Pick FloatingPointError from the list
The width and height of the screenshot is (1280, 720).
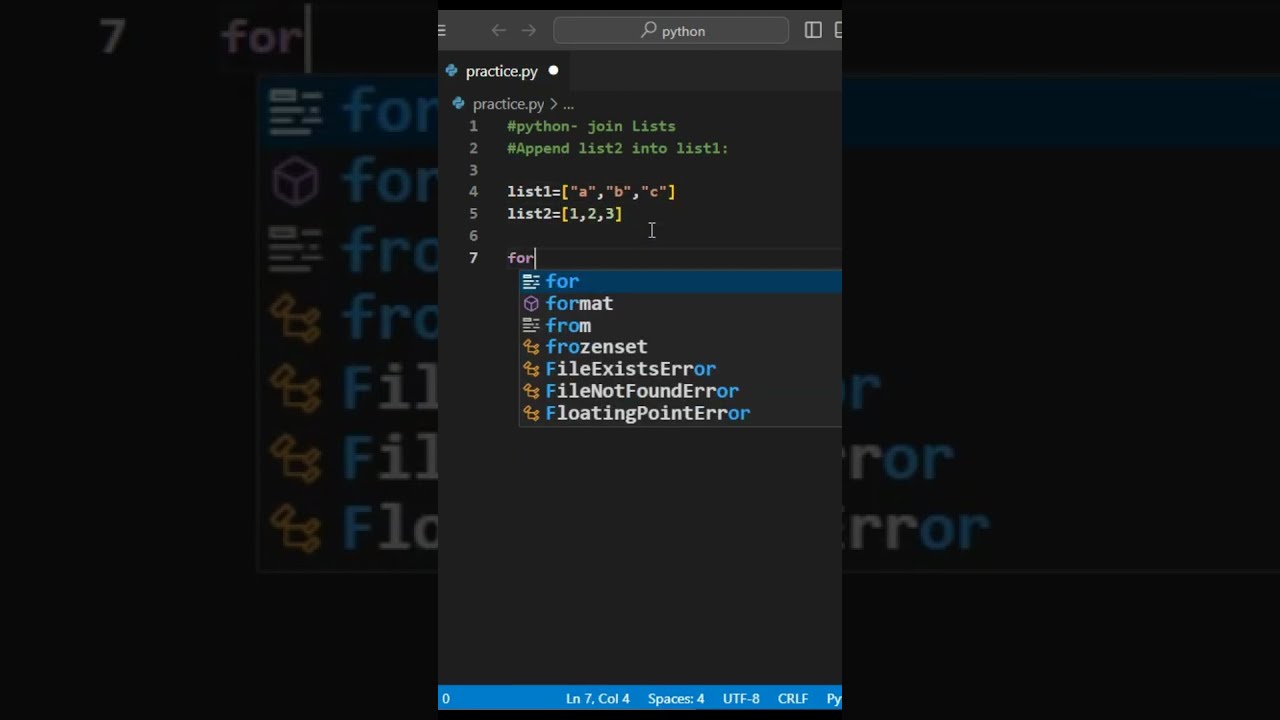coord(680,413)
